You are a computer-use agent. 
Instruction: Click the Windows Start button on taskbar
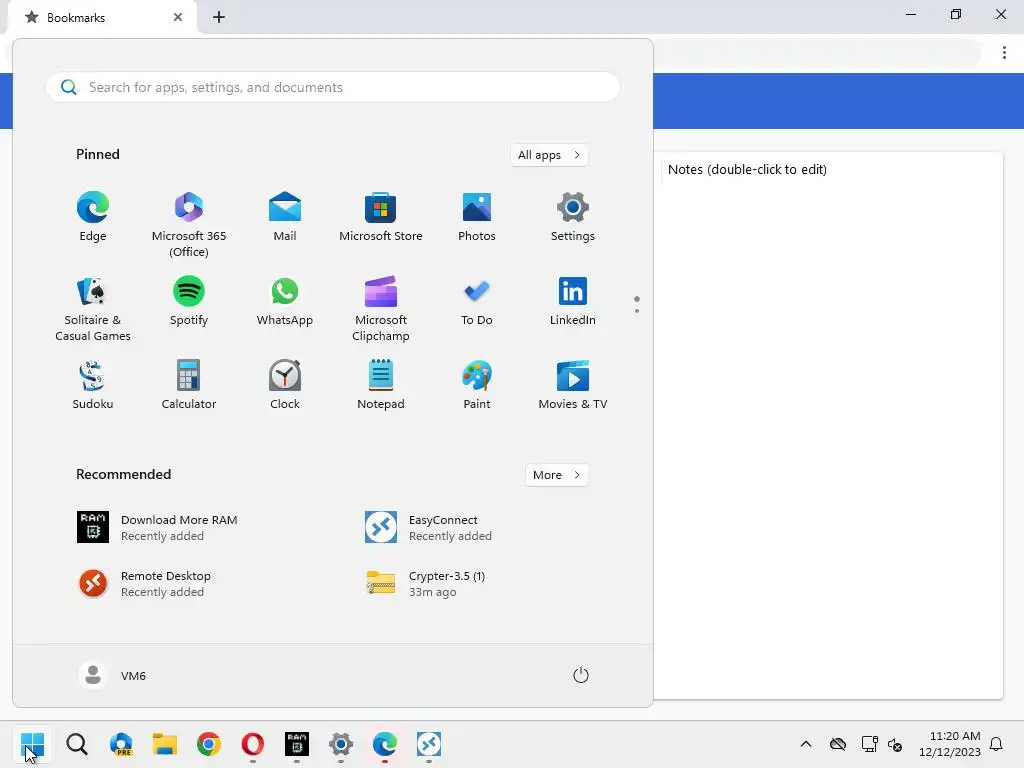pyautogui.click(x=32, y=744)
